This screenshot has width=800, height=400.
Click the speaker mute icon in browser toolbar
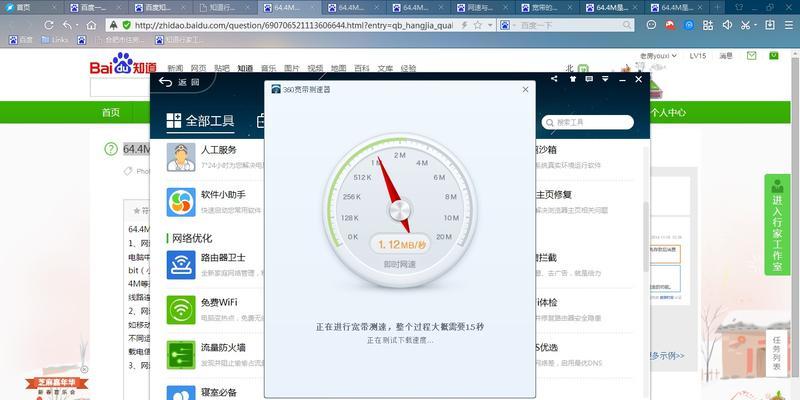click(x=727, y=25)
